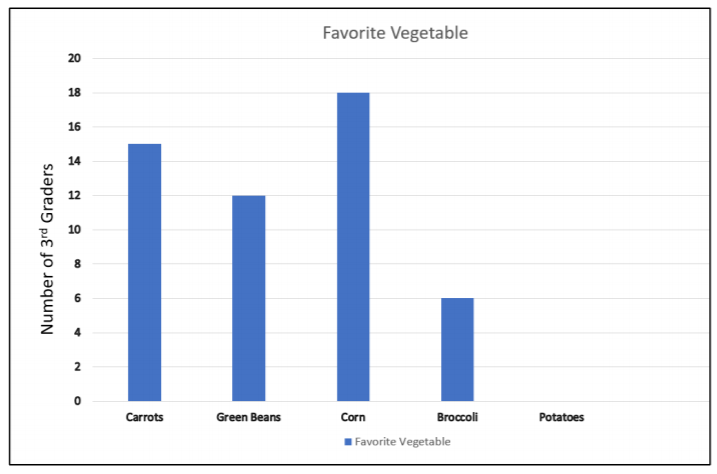Click the "Favorite Vegetable" chart title

tap(395, 33)
